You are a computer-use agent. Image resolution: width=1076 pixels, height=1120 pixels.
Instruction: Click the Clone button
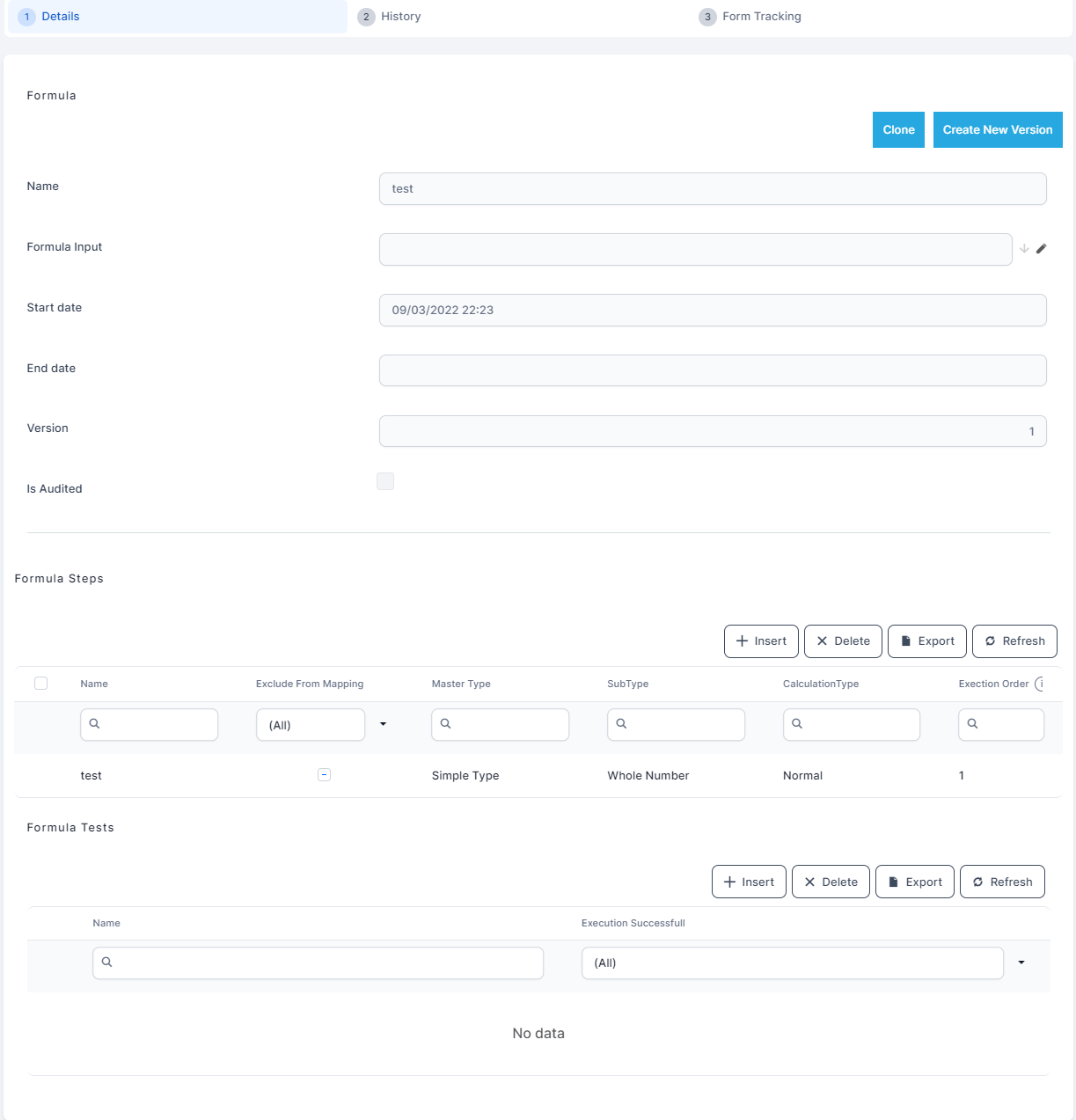click(x=898, y=130)
